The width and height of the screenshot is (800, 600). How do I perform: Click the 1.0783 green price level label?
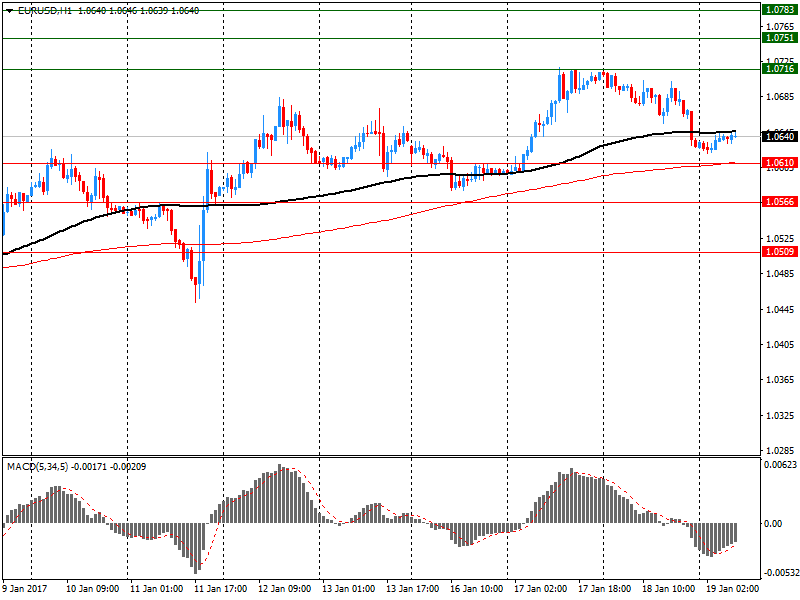point(780,10)
